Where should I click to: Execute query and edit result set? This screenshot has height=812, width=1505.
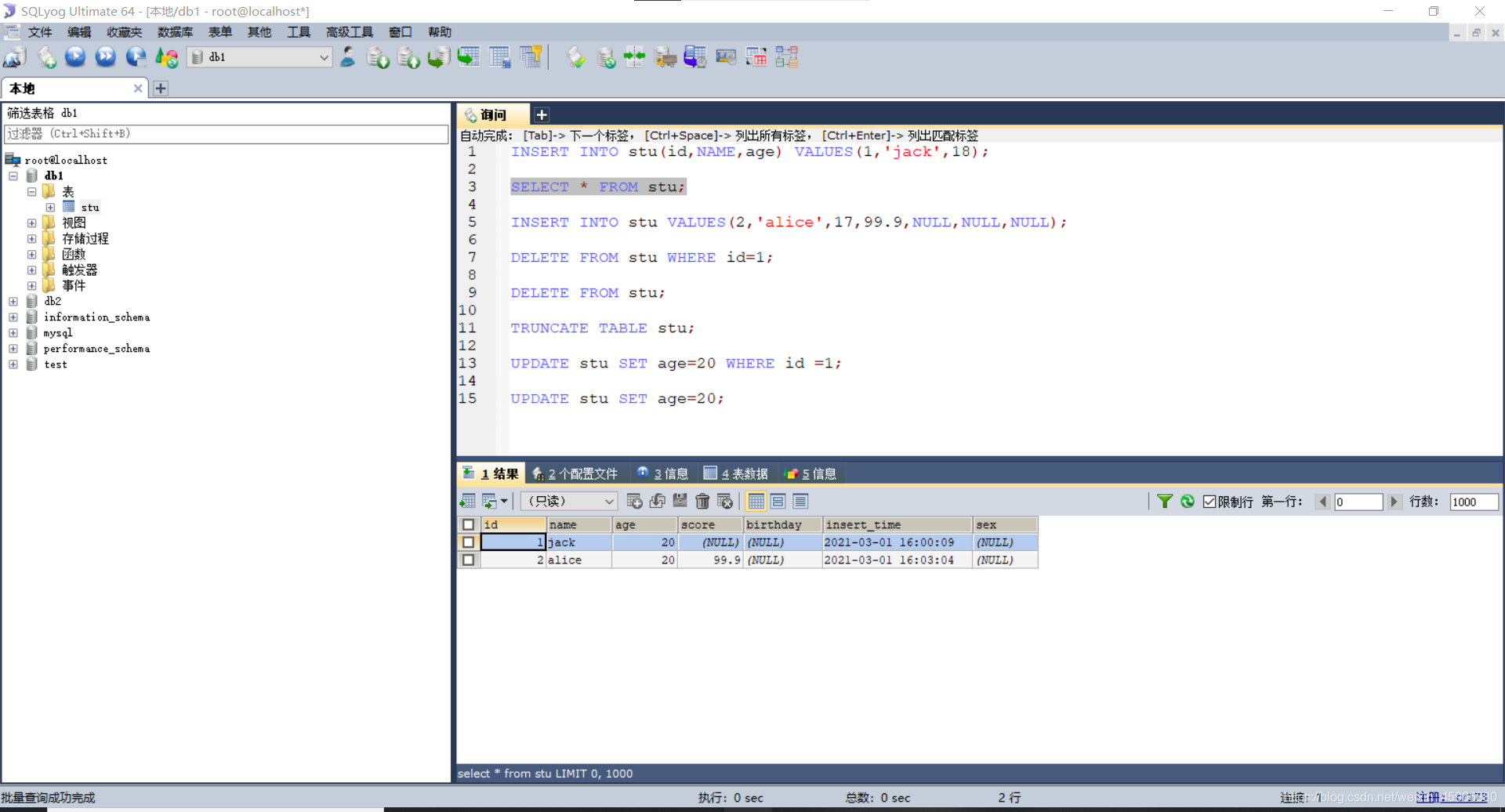click(136, 57)
